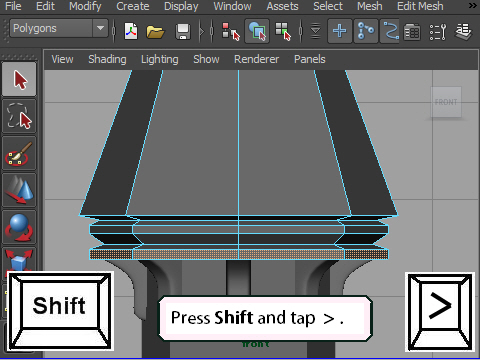The image size is (480, 360).
Task: Open the Edit menu
Action: tap(45, 6)
